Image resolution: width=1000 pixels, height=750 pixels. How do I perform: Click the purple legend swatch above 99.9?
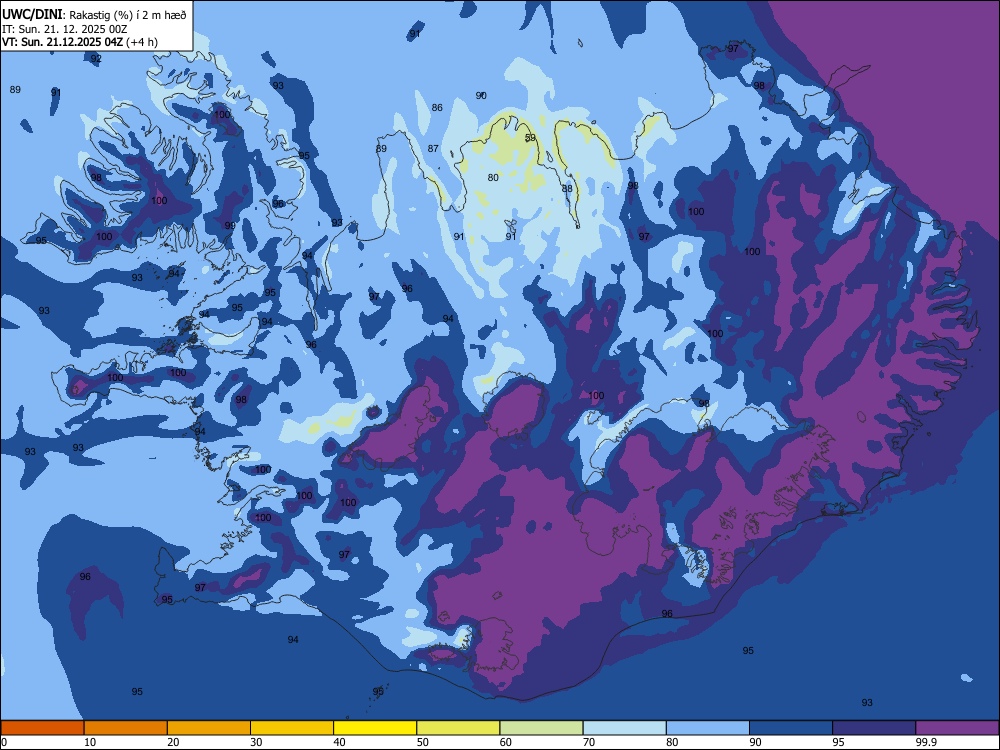[x=957, y=728]
